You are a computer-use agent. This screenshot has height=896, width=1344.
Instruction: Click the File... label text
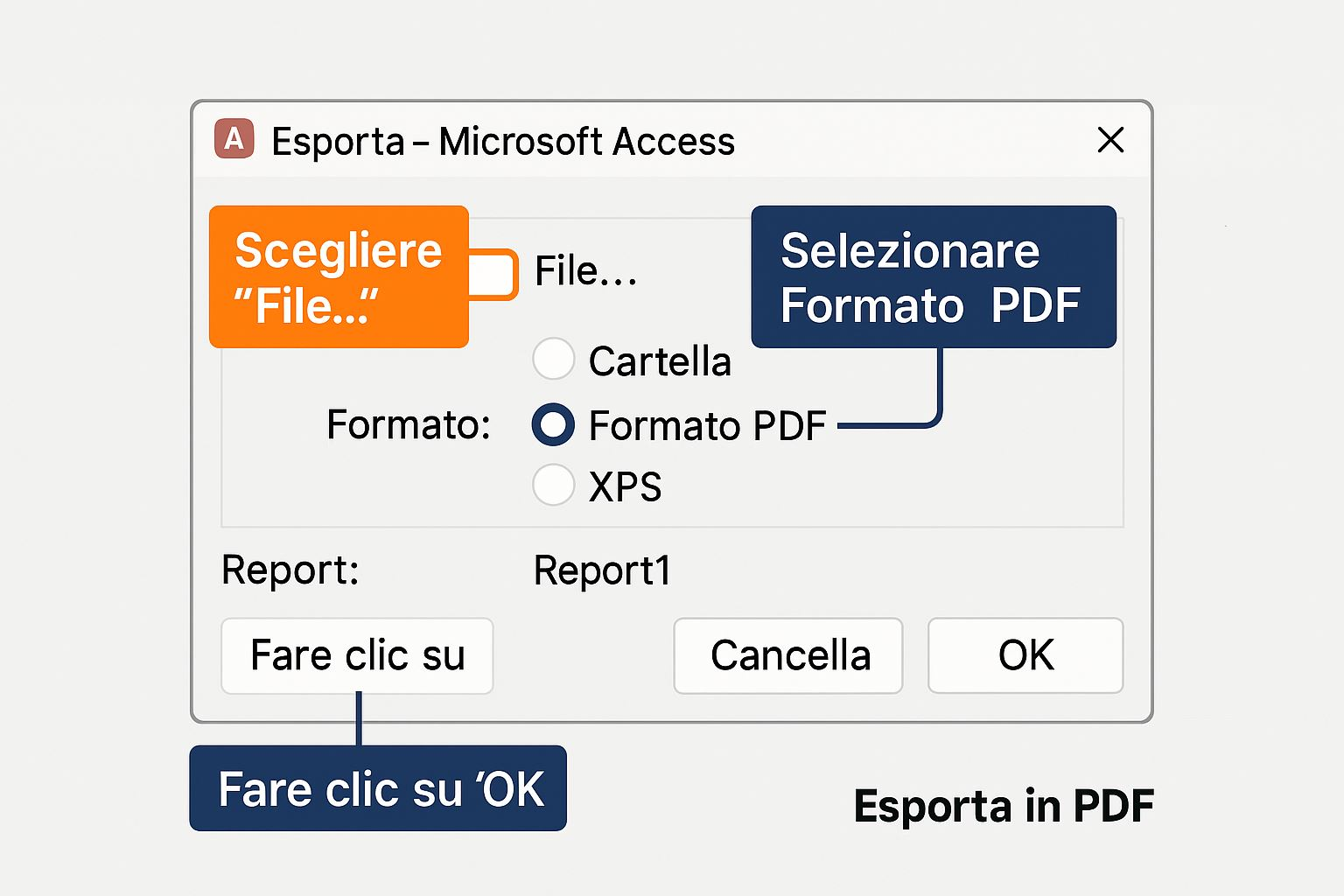[585, 271]
